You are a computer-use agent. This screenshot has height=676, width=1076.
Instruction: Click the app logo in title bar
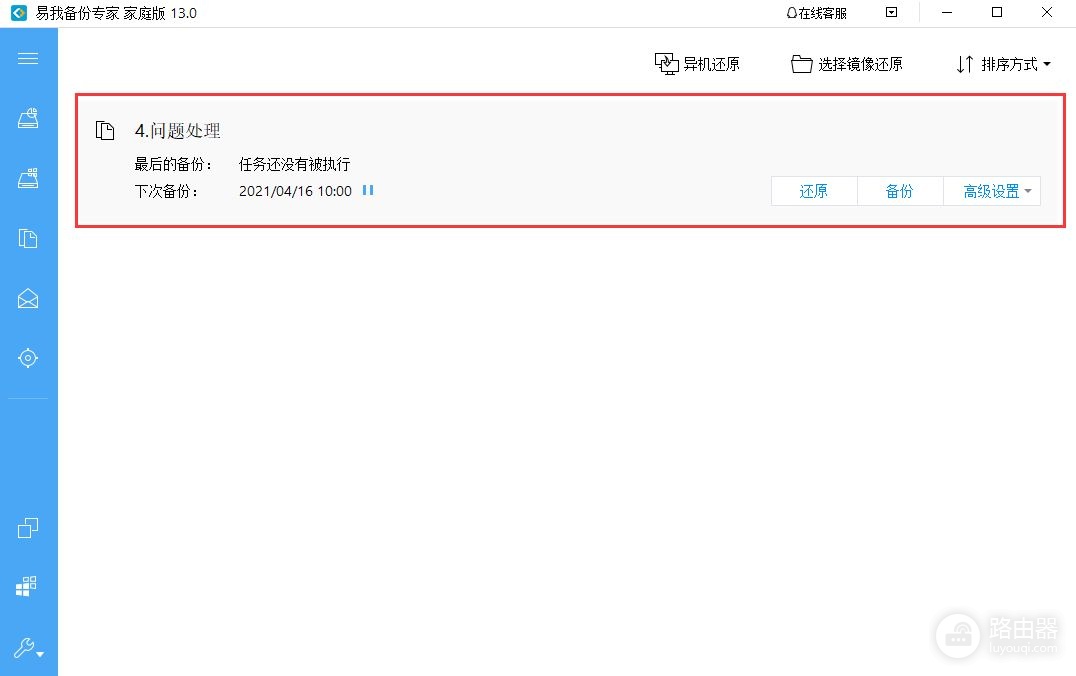click(x=19, y=13)
